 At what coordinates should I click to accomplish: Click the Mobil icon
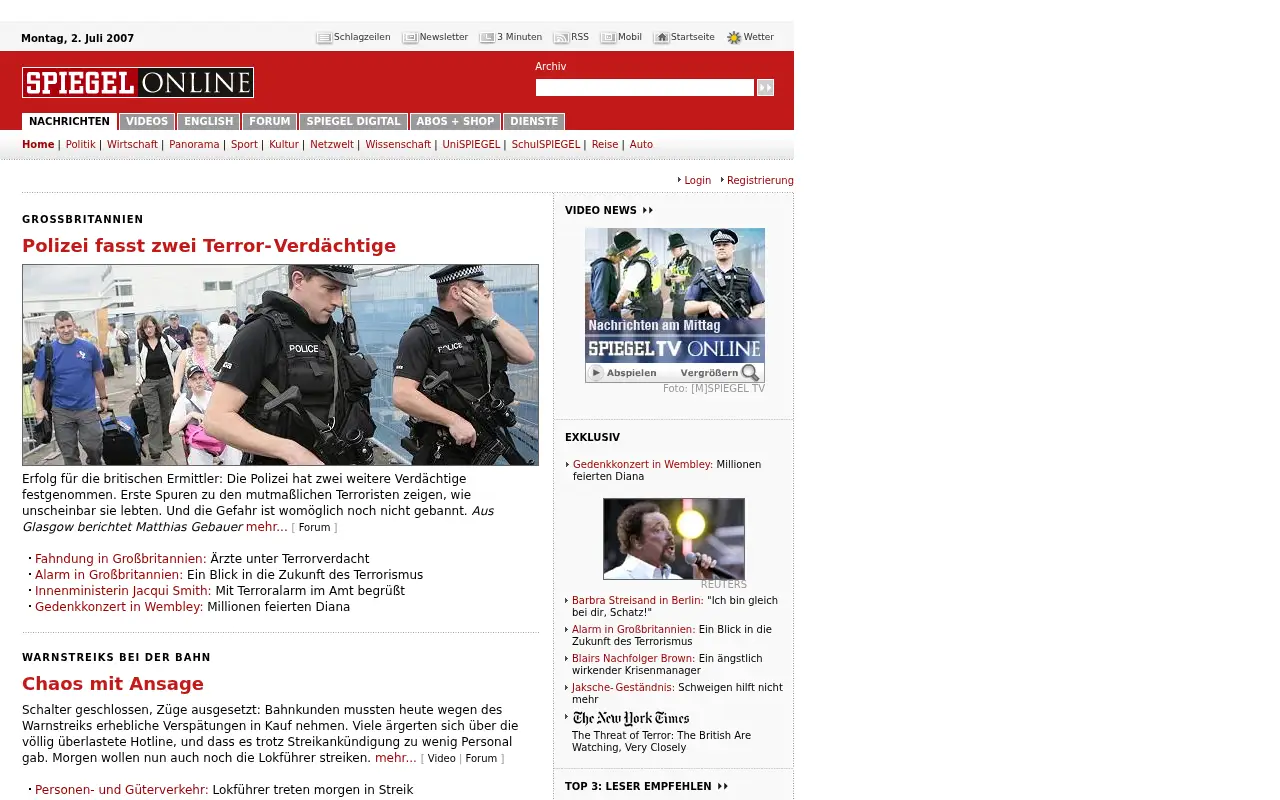[608, 38]
